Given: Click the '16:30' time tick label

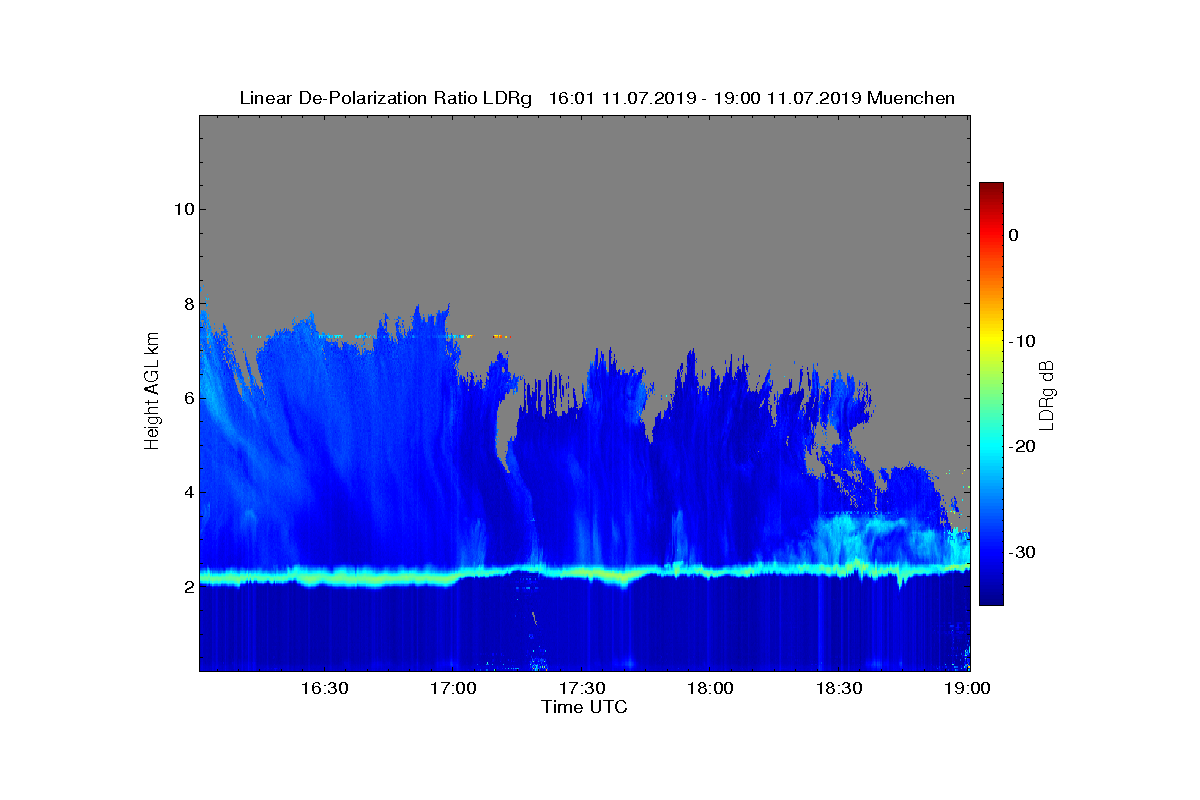Looking at the screenshot, I should tap(324, 688).
